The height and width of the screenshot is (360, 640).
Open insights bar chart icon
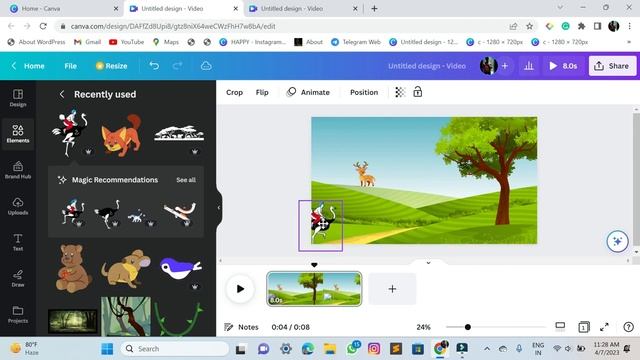click(x=529, y=66)
